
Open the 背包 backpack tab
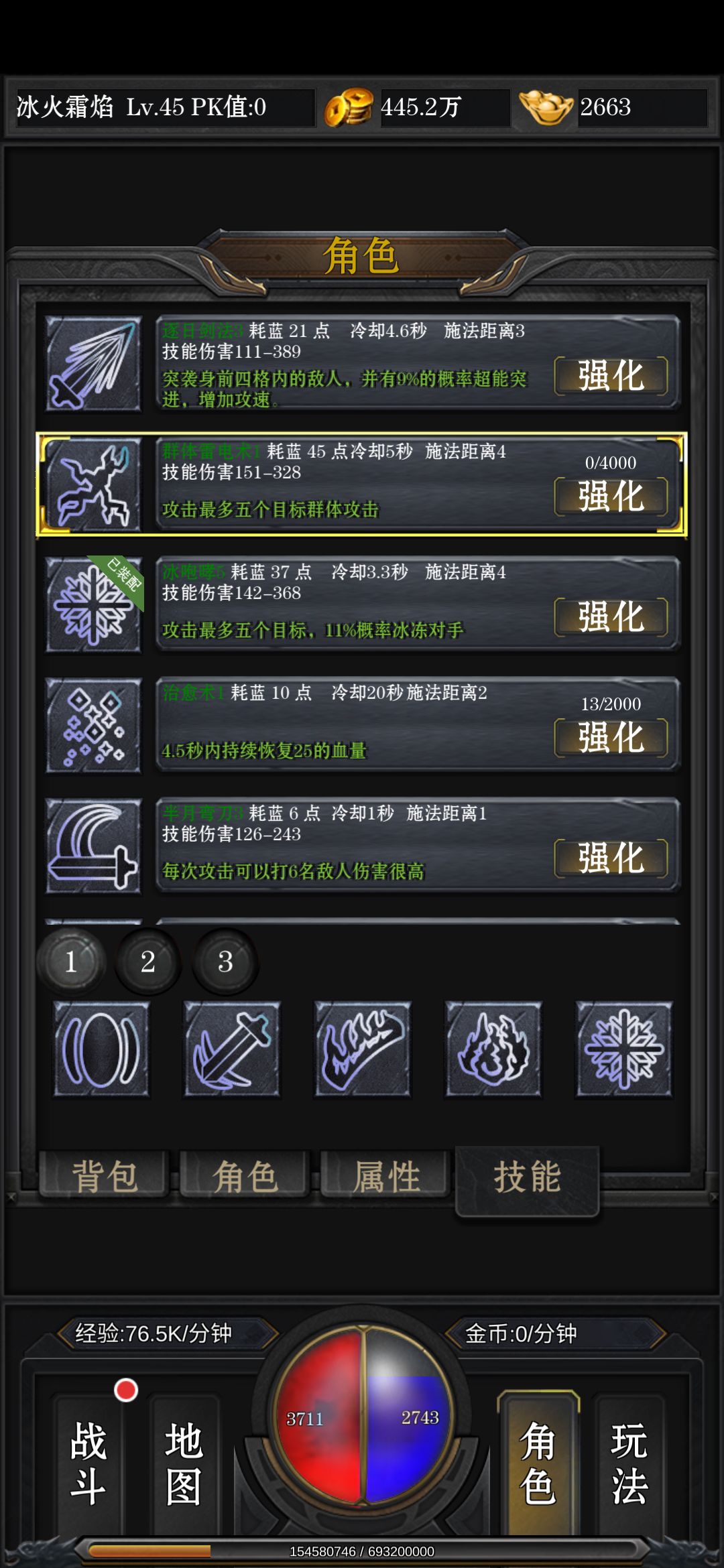(104, 1175)
